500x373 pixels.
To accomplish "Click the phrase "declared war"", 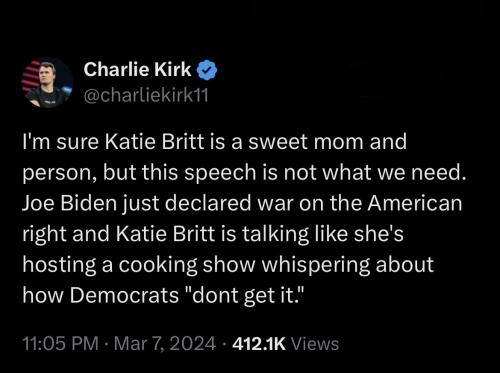I will coord(229,203).
